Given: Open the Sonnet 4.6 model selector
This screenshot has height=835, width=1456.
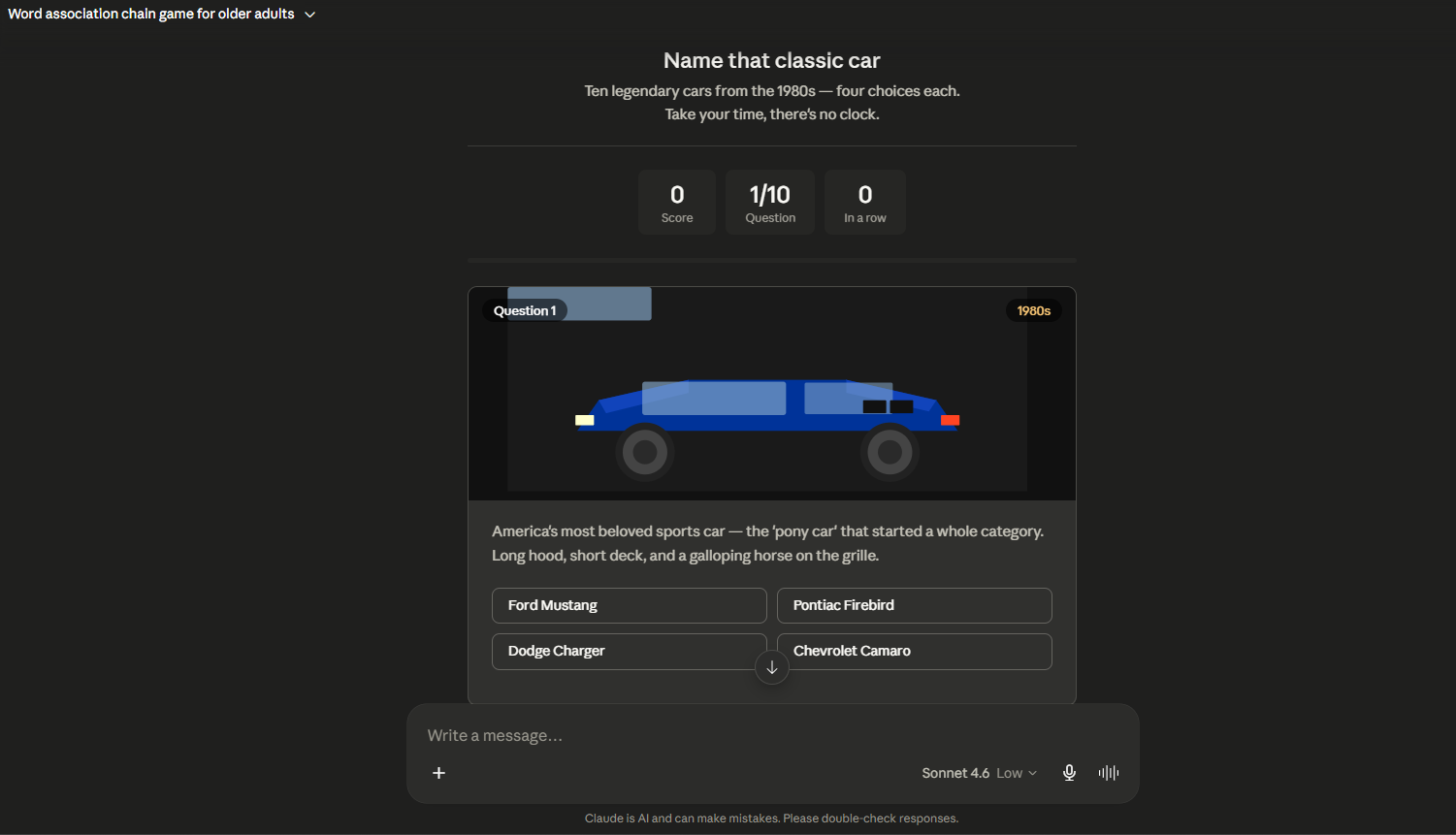Looking at the screenshot, I should (x=979, y=773).
